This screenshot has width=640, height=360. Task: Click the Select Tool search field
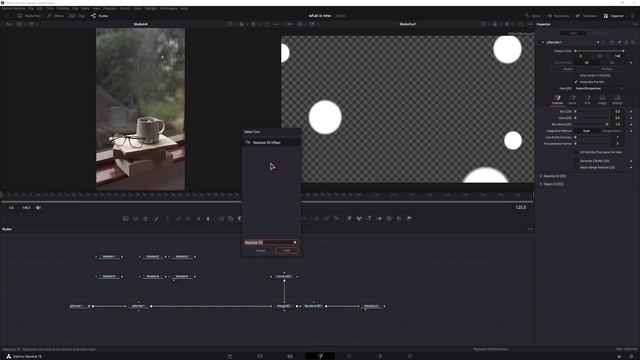point(271,242)
